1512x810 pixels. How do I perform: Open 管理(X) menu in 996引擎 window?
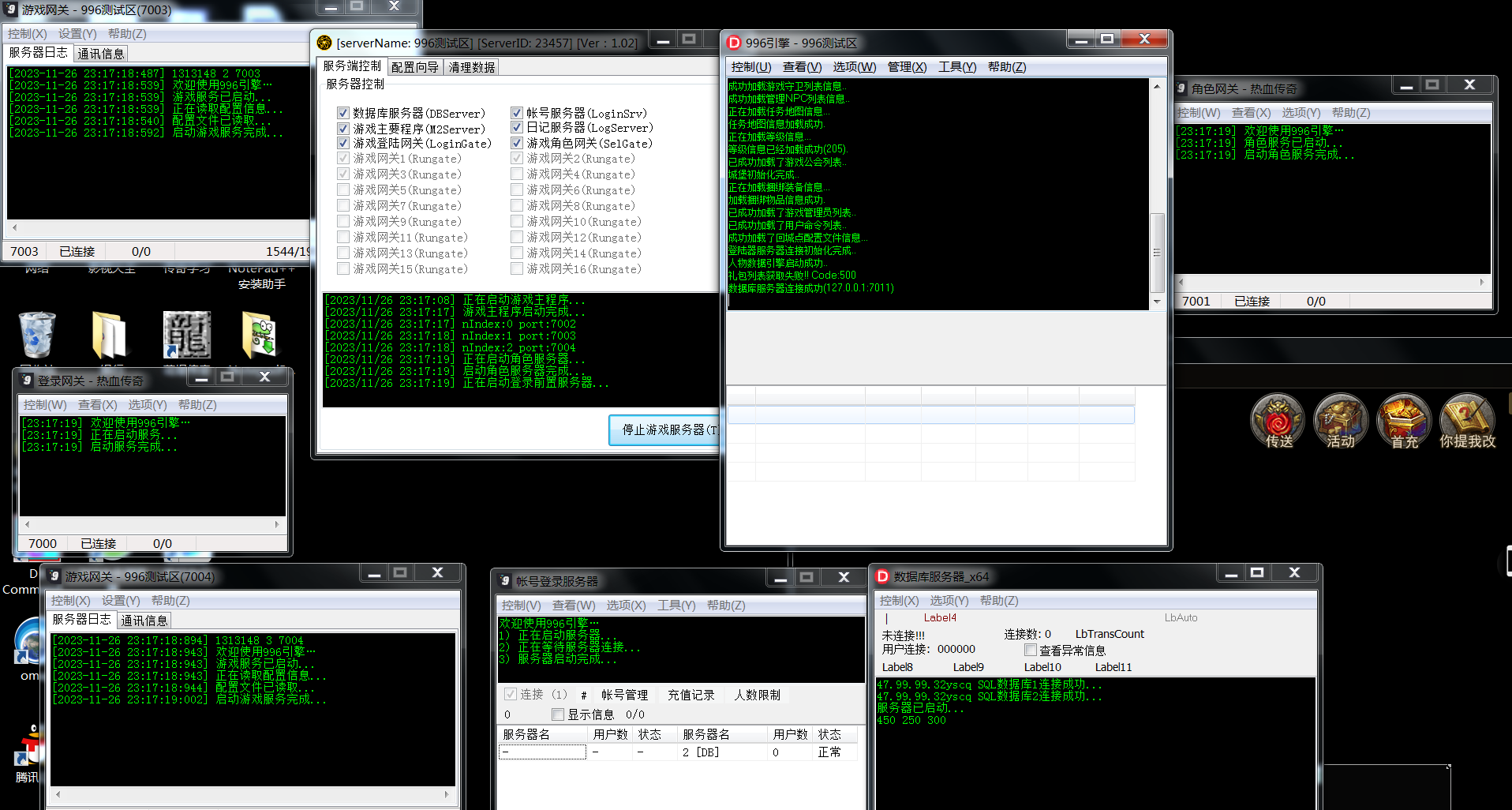pyautogui.click(x=907, y=67)
